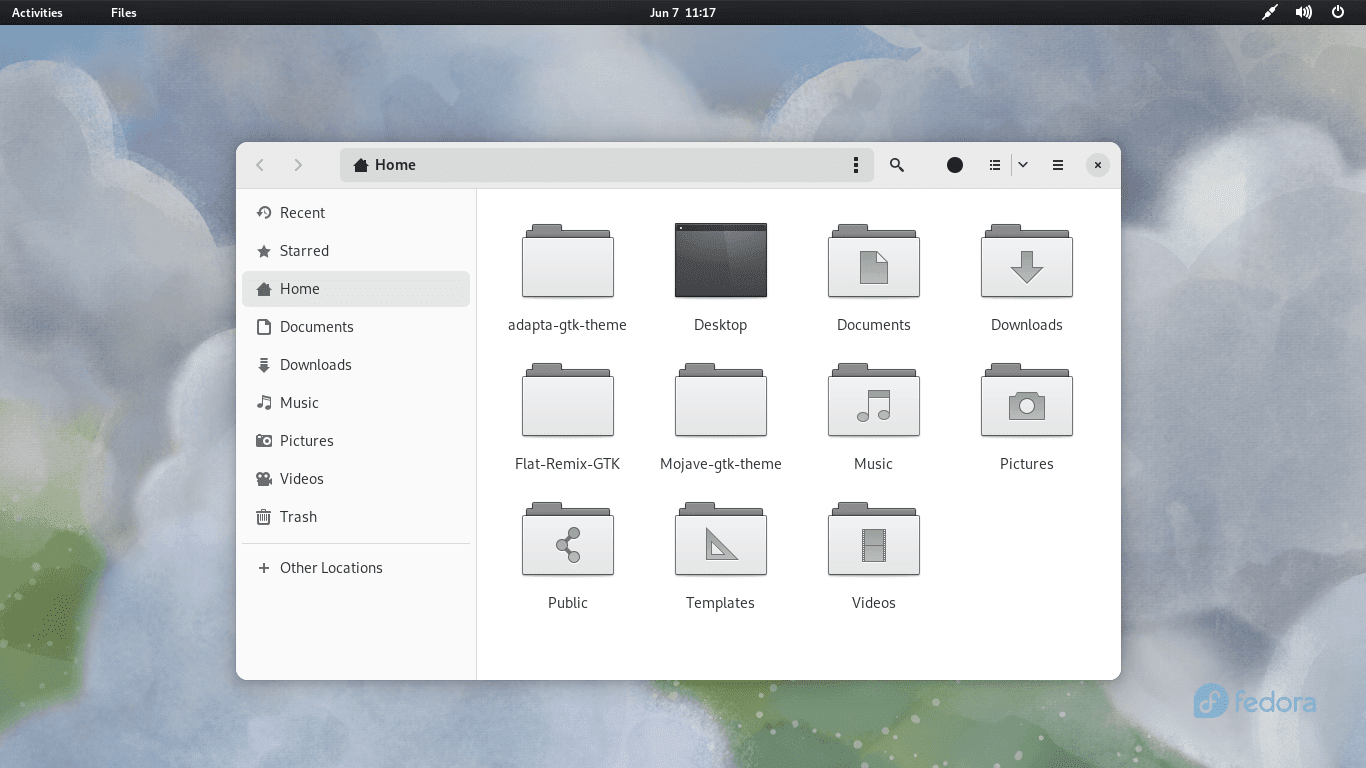Open Other Locations

click(x=331, y=568)
